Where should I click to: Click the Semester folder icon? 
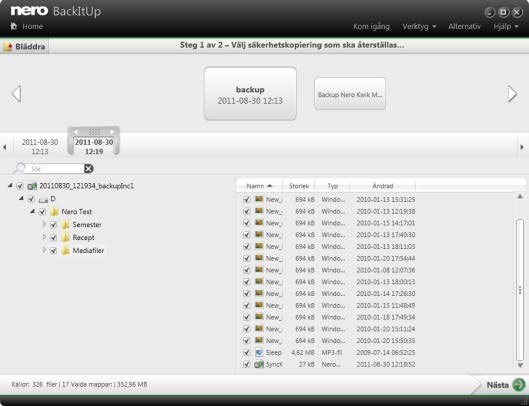coord(65,224)
